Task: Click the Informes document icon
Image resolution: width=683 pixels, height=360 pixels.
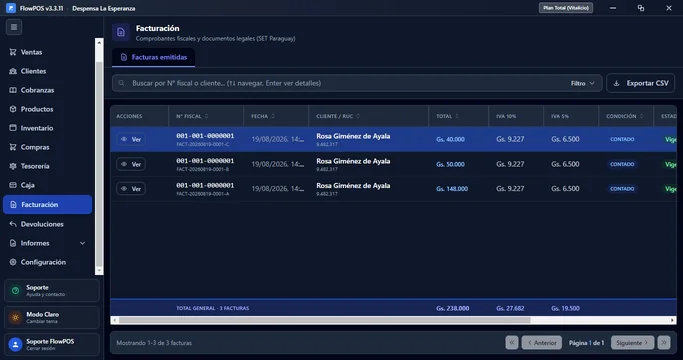Action: (x=13, y=243)
